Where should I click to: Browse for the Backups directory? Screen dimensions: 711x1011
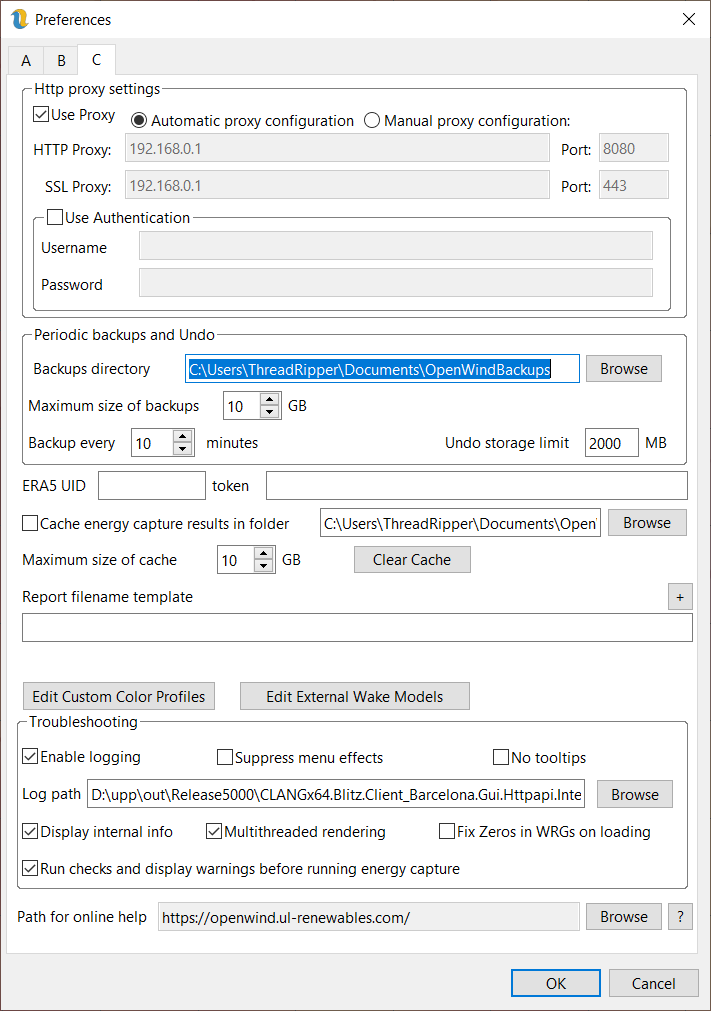(x=623, y=369)
